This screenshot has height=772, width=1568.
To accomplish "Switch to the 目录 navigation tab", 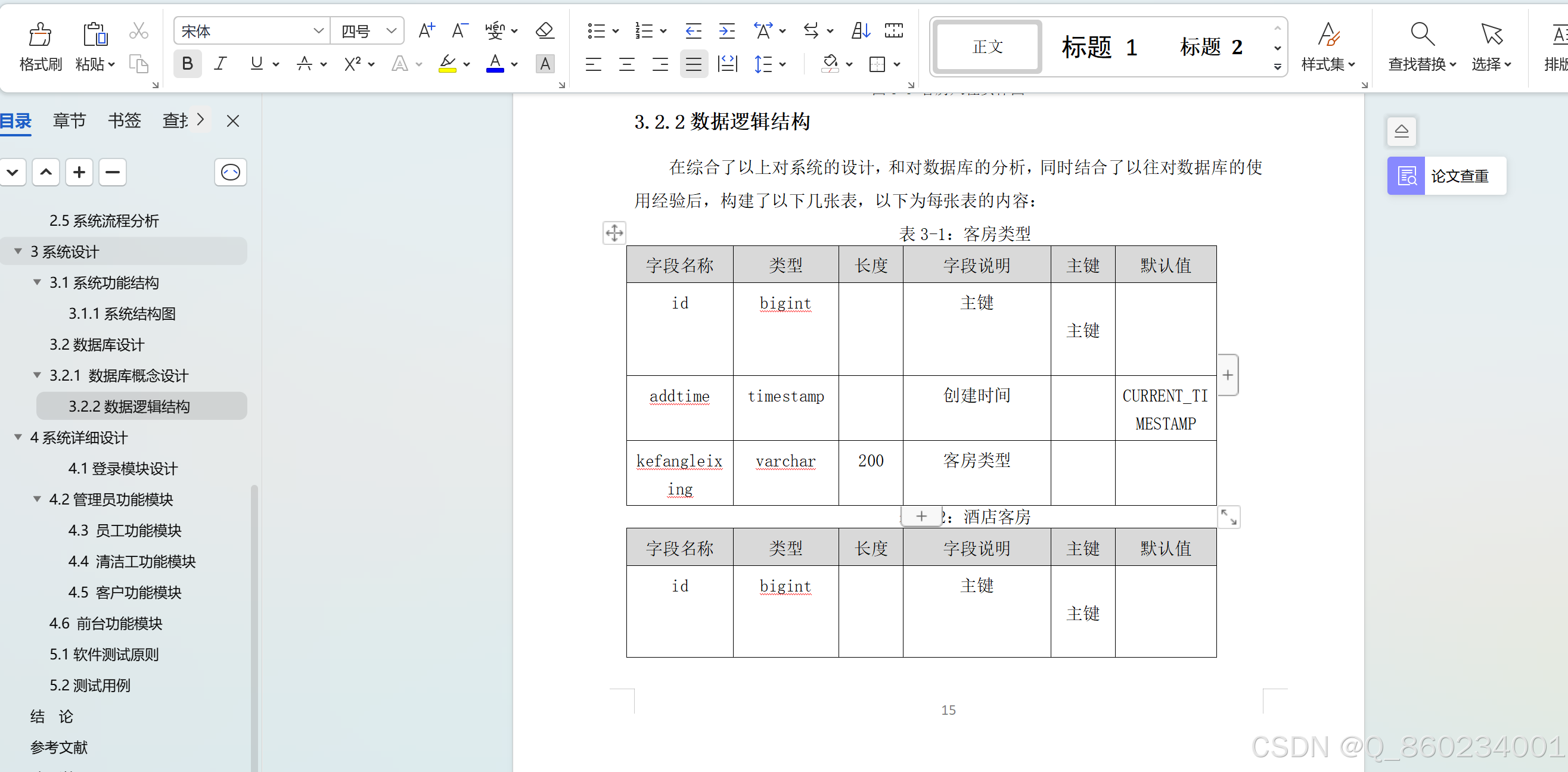I will pyautogui.click(x=16, y=120).
